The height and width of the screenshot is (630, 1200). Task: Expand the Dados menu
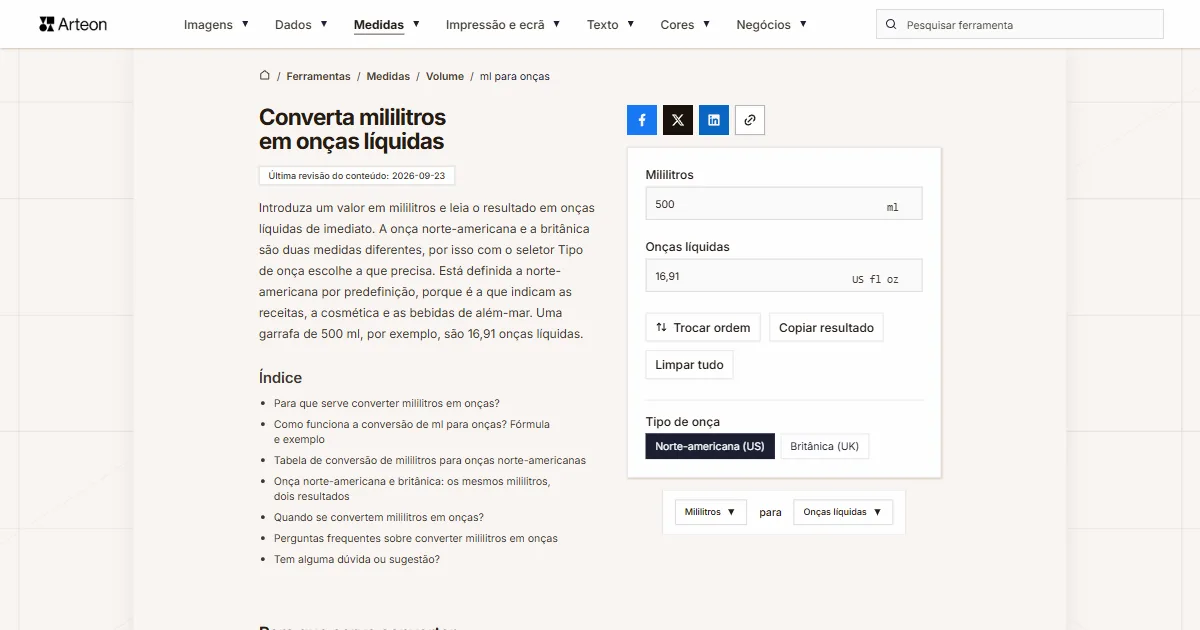(x=301, y=25)
